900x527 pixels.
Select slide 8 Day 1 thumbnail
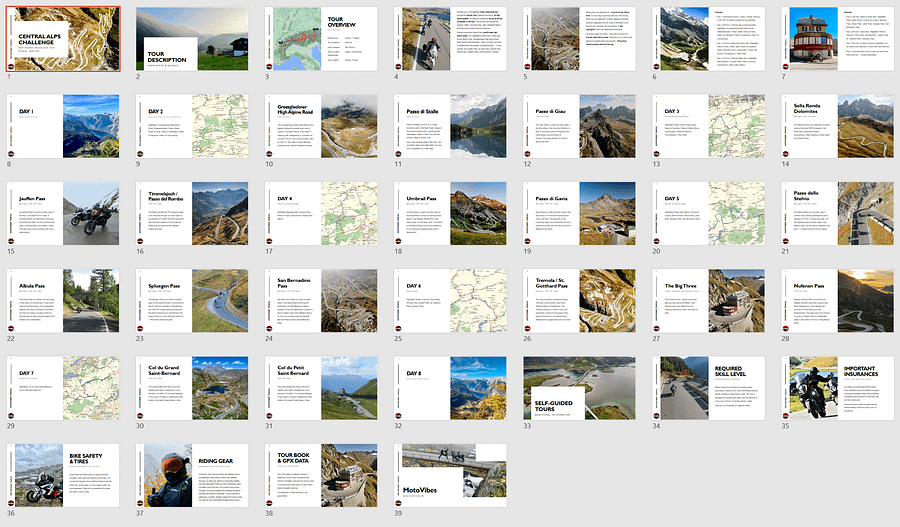pos(63,126)
